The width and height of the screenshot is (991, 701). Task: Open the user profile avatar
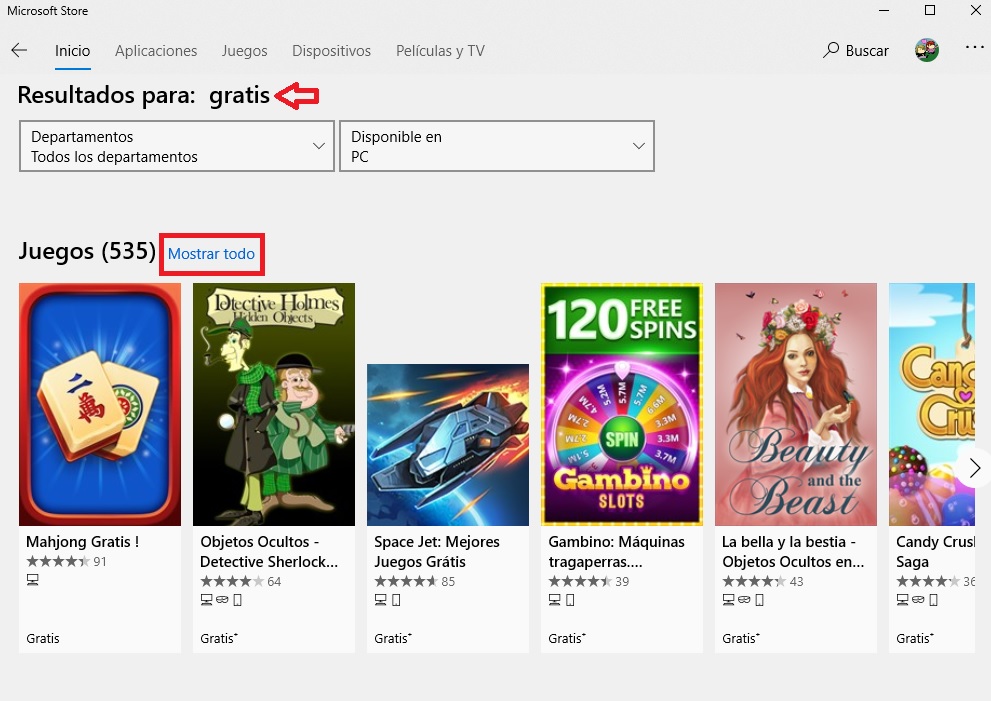pyautogui.click(x=926, y=51)
